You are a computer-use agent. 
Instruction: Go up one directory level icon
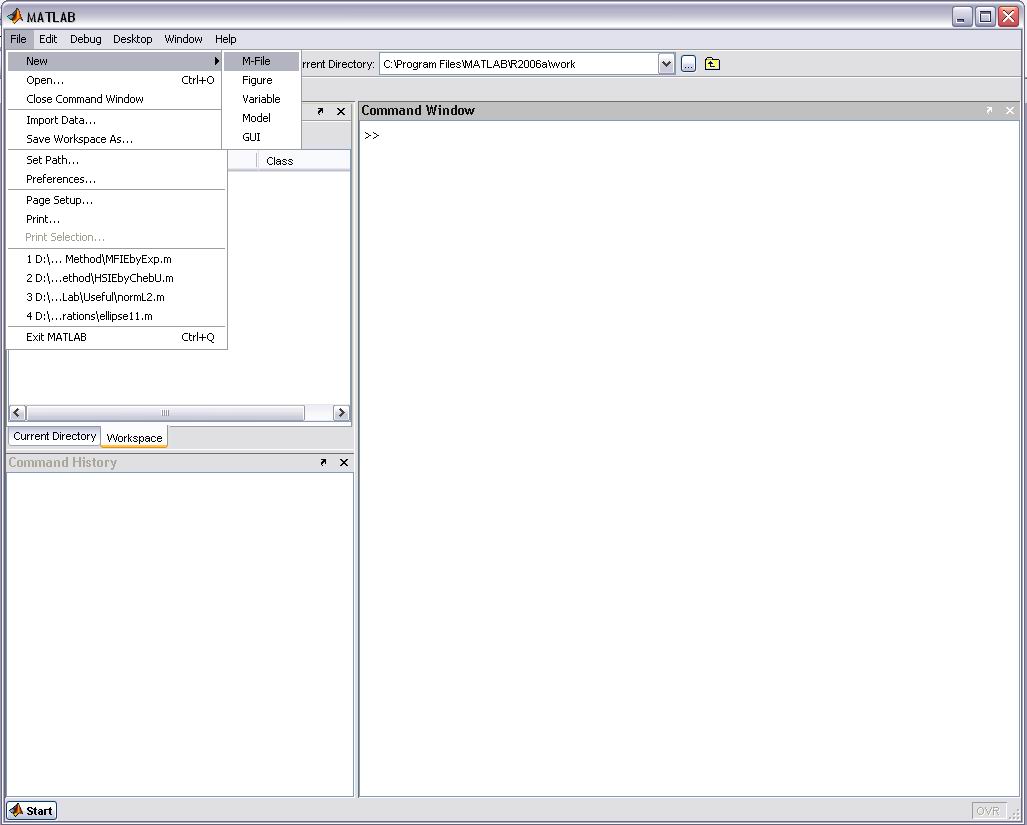[712, 64]
